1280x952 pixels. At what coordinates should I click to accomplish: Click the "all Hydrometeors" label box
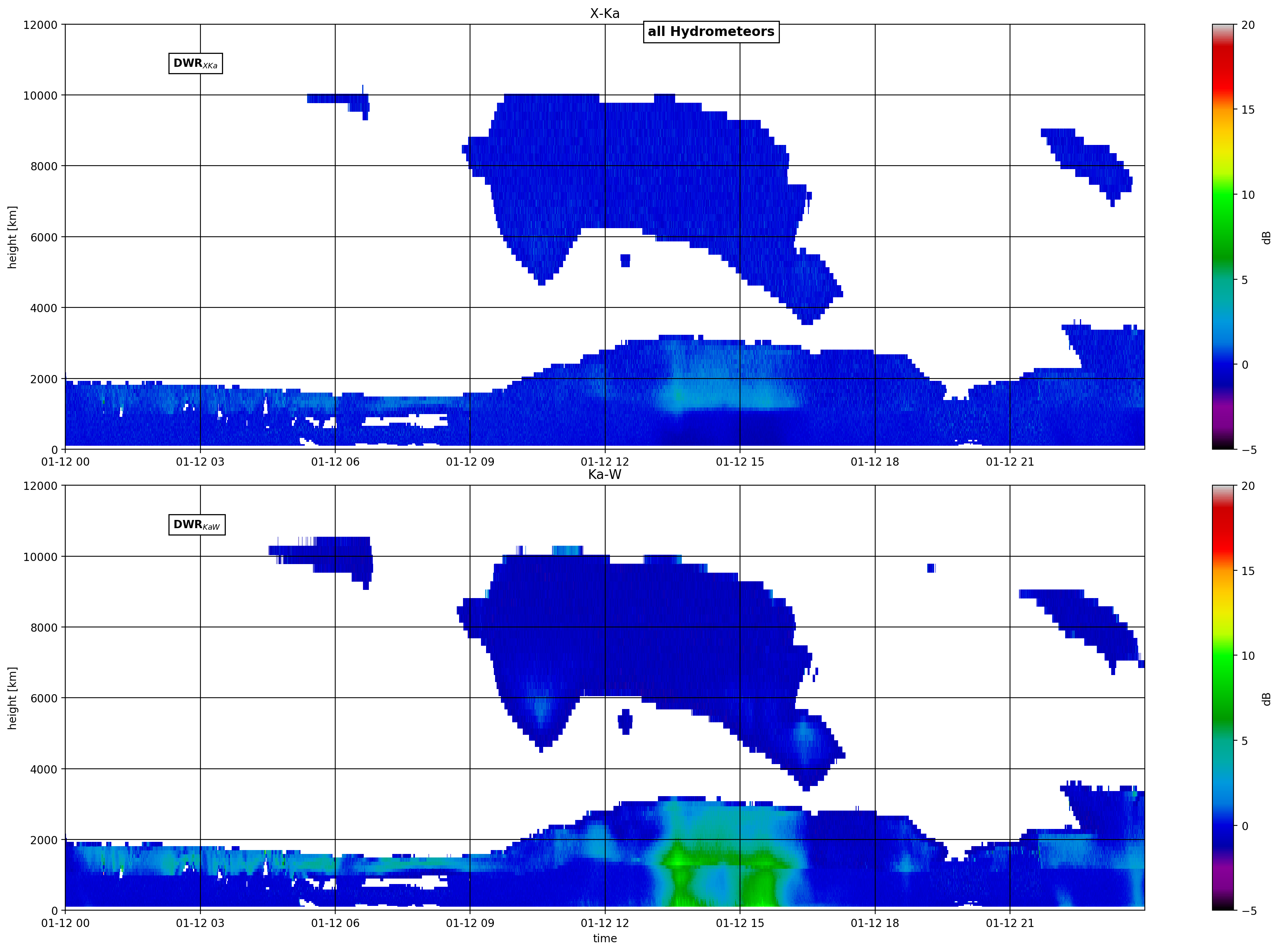711,32
